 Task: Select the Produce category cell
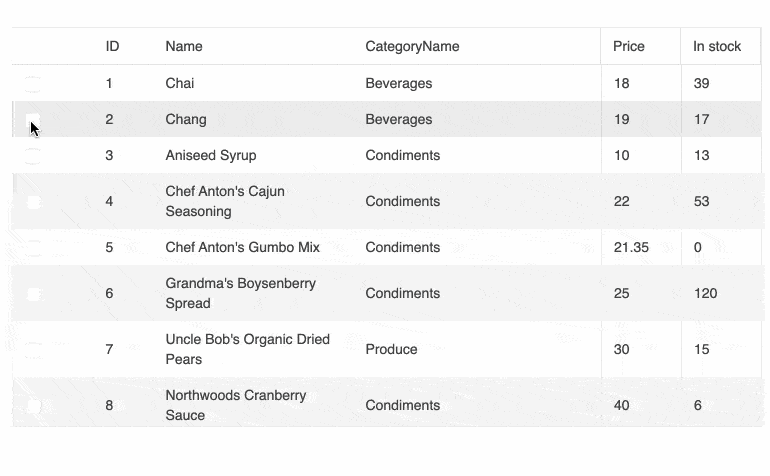point(391,349)
